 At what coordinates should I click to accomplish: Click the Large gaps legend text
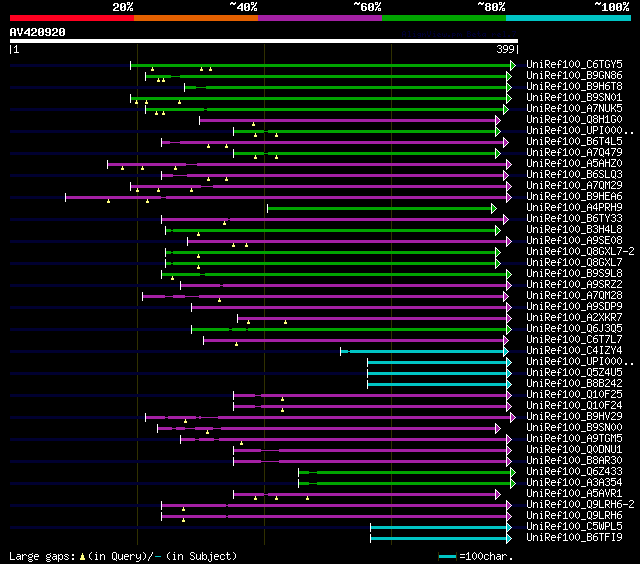click(123, 556)
